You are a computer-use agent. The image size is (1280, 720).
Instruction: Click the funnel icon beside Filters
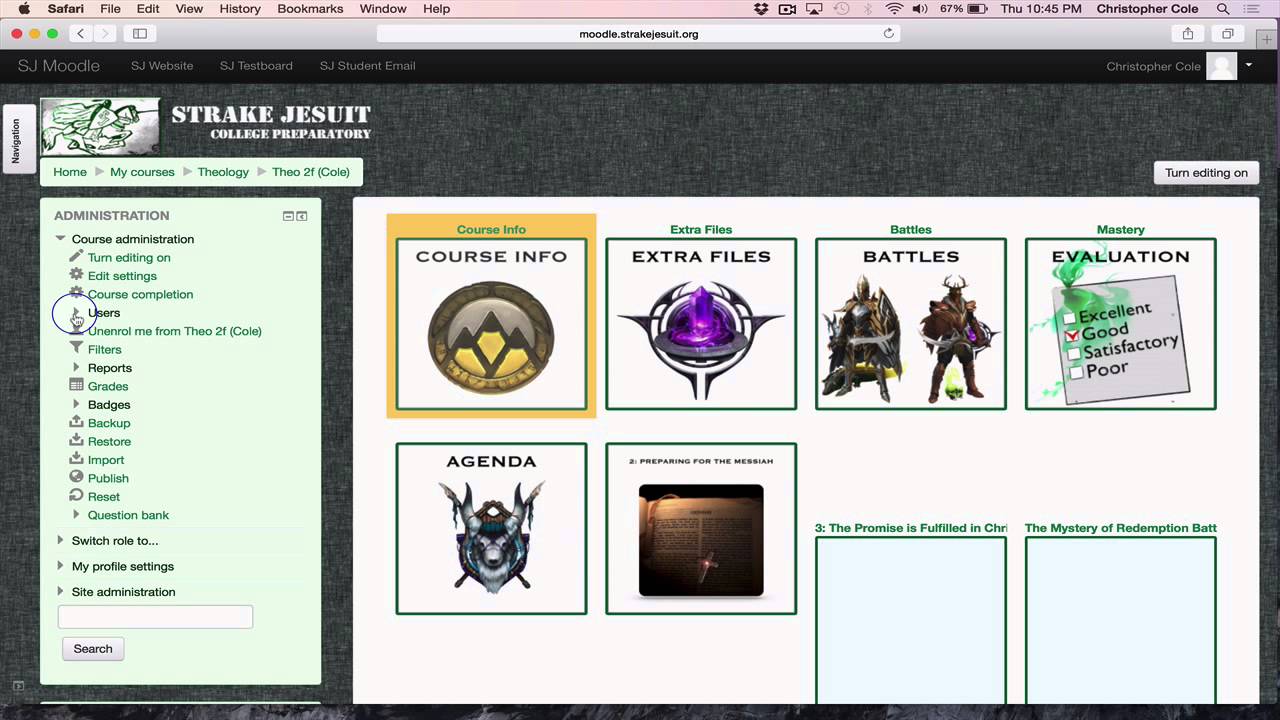coord(76,349)
